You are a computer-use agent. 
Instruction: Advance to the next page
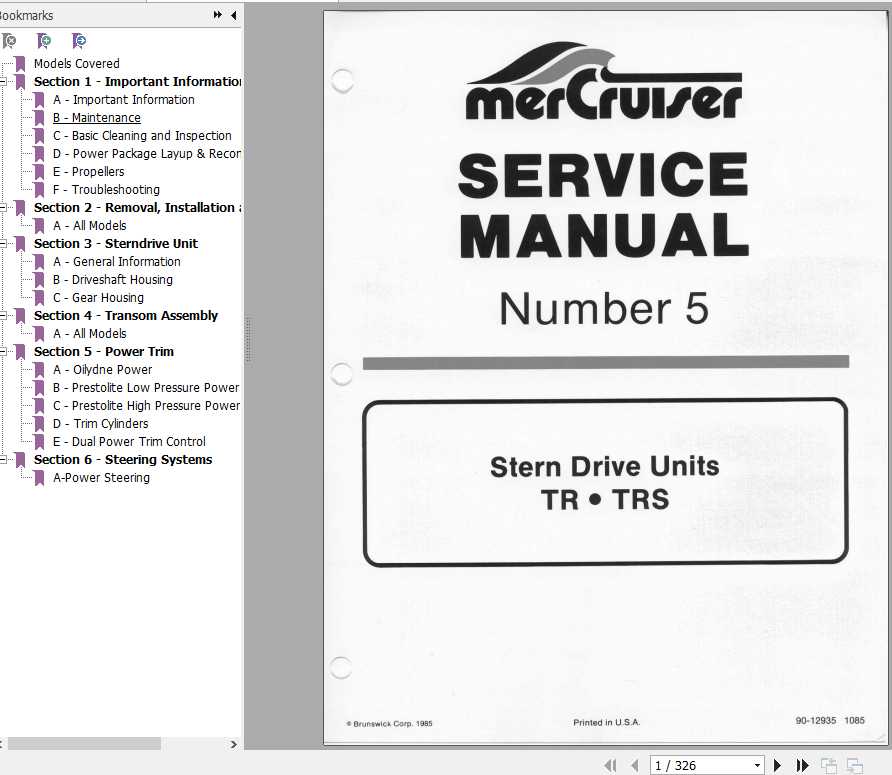click(778, 764)
